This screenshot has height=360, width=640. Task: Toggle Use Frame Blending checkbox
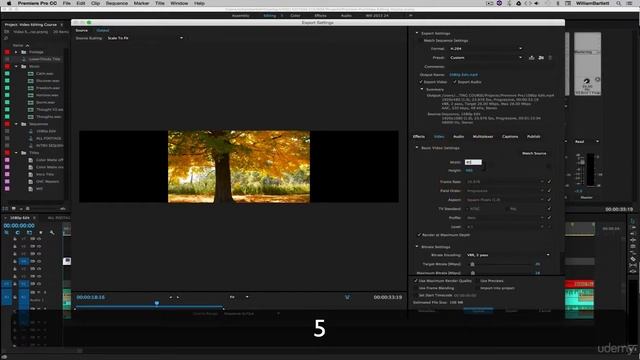(x=416, y=288)
